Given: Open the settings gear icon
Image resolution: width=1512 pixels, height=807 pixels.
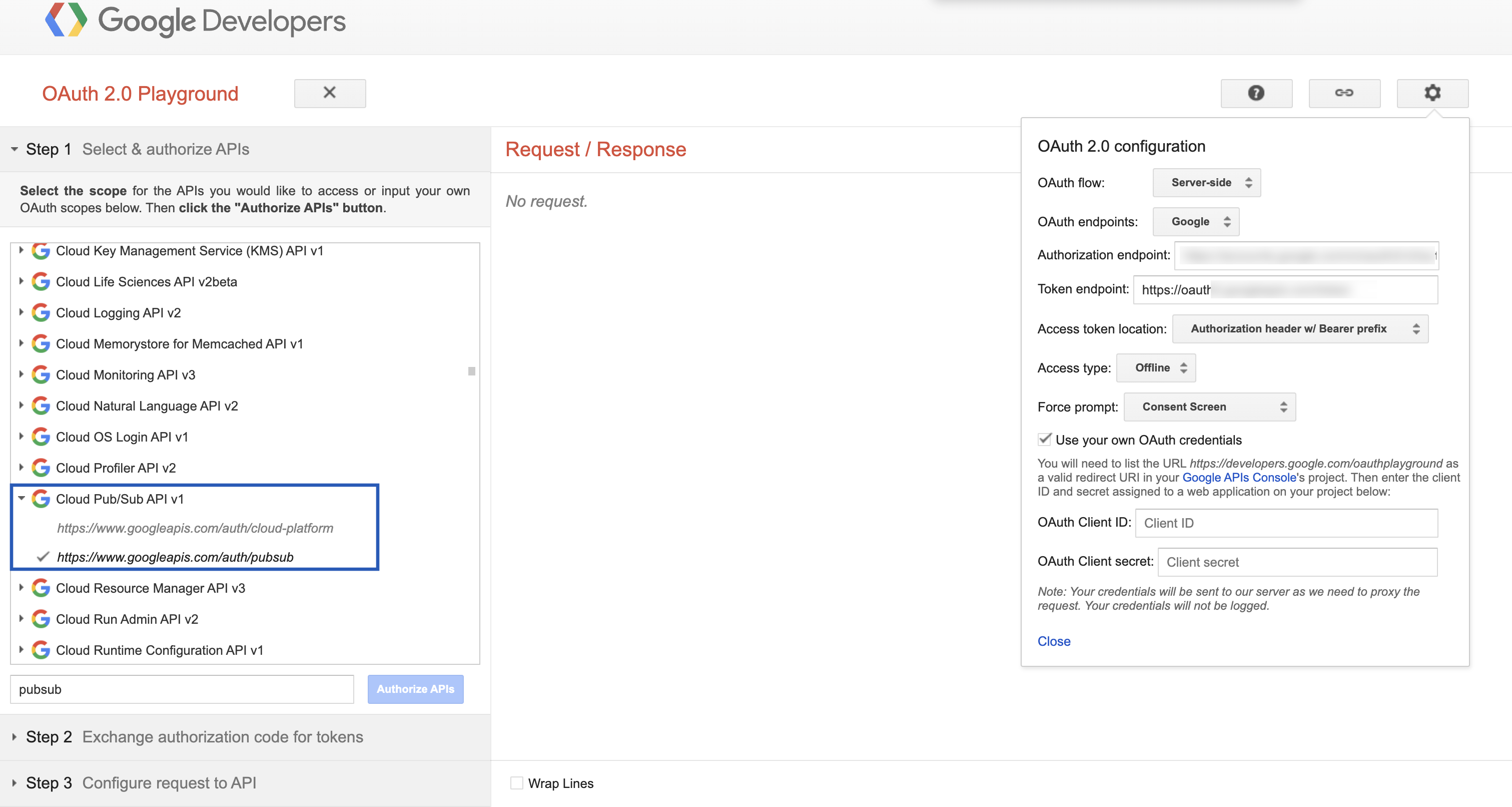Looking at the screenshot, I should coord(1432,93).
